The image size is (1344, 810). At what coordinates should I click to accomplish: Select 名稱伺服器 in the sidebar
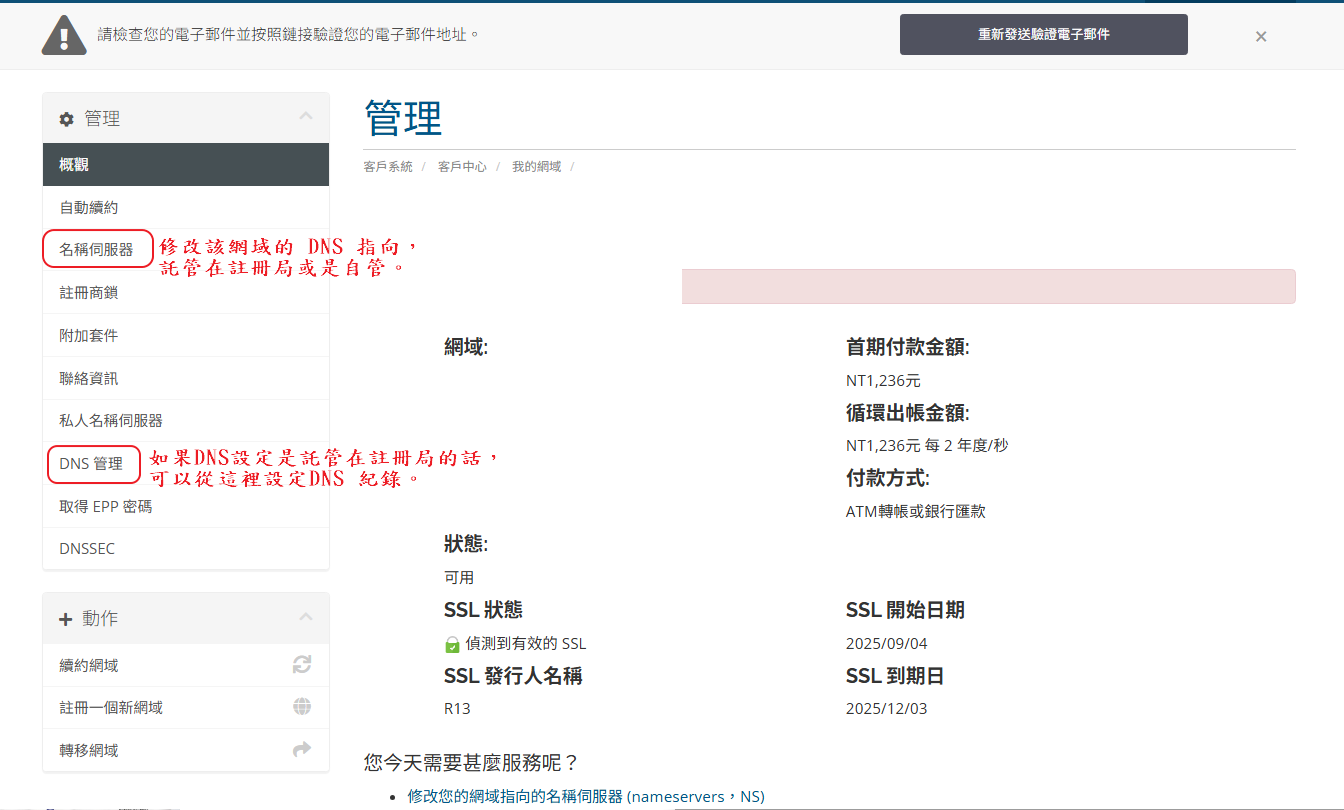[96, 250]
